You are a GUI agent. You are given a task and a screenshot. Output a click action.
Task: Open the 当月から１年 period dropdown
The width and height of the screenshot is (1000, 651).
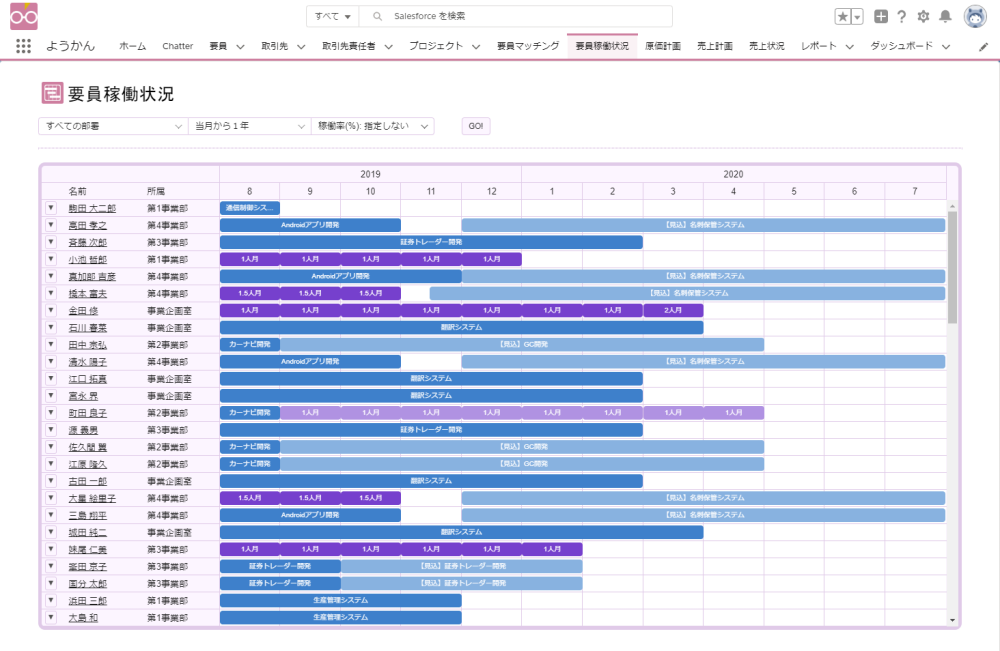[x=250, y=126]
